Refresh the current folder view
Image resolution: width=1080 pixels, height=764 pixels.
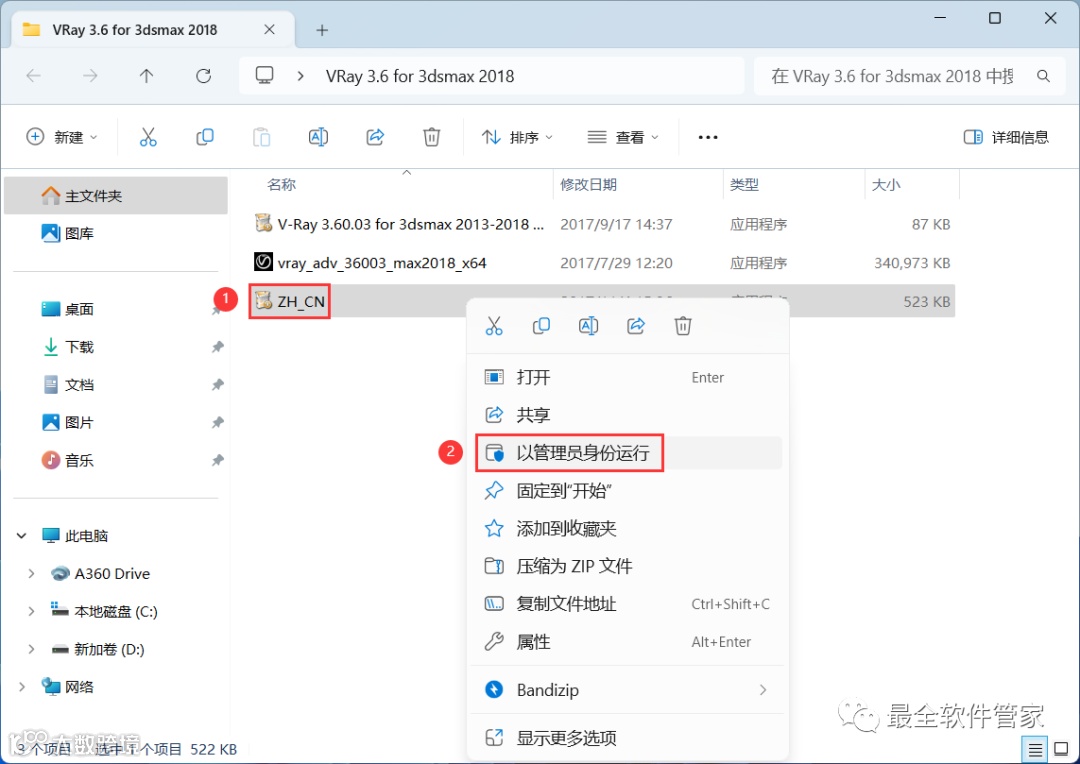203,76
